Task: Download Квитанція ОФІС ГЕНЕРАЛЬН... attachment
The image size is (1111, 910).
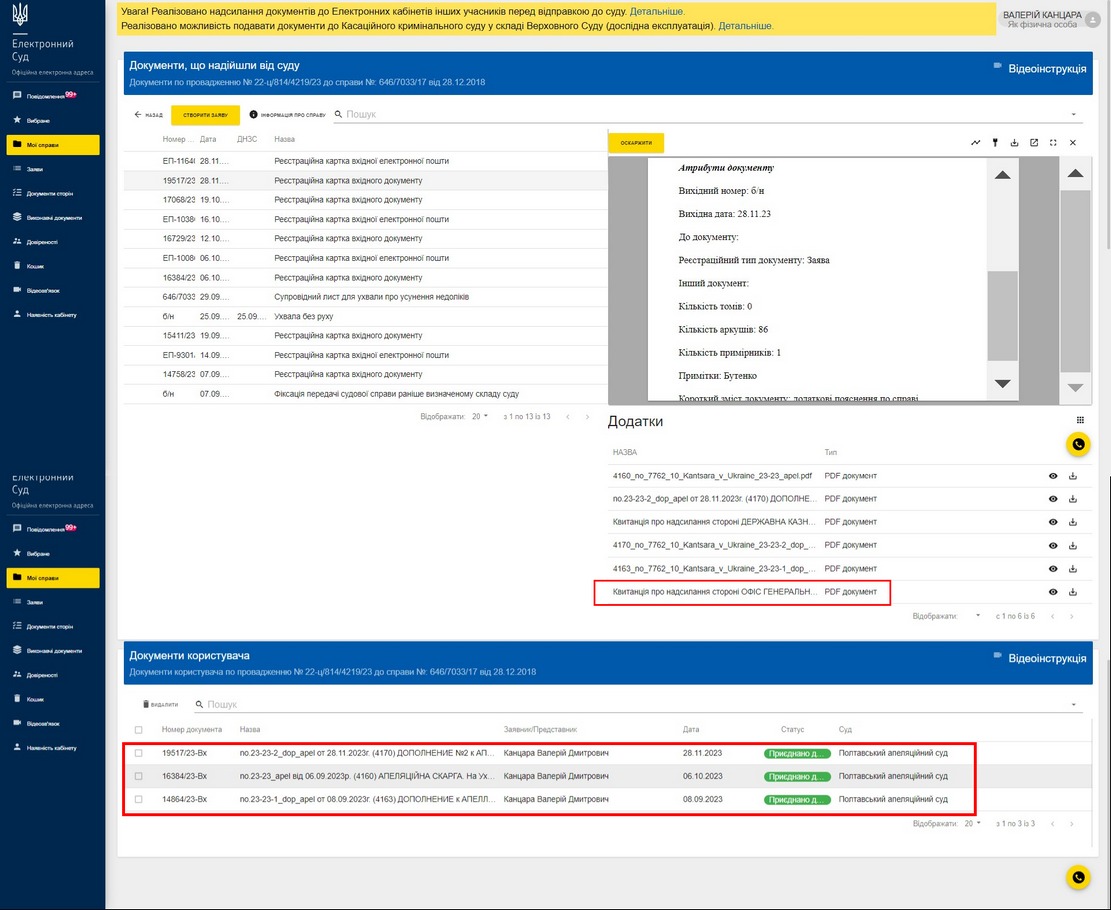Action: (1073, 592)
